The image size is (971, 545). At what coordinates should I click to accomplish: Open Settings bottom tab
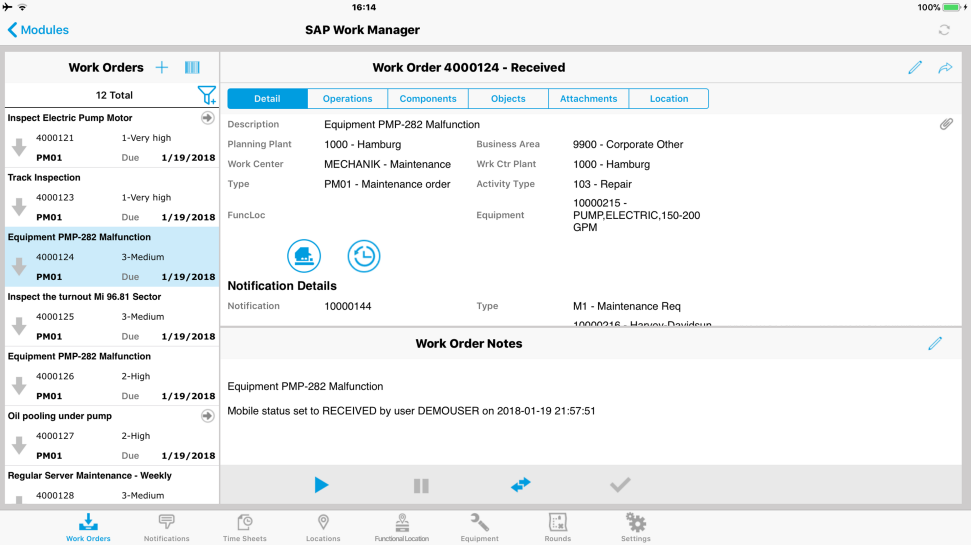[636, 528]
